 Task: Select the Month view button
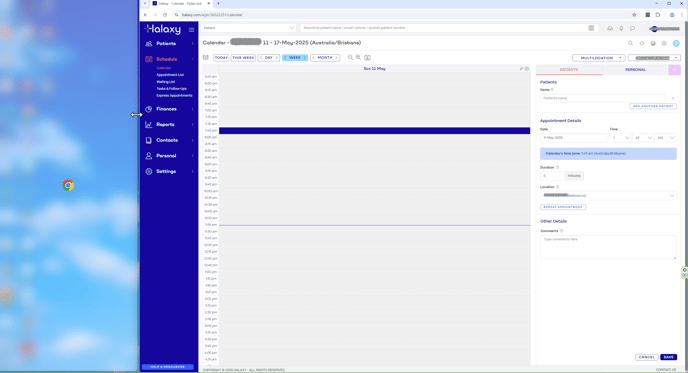point(325,57)
